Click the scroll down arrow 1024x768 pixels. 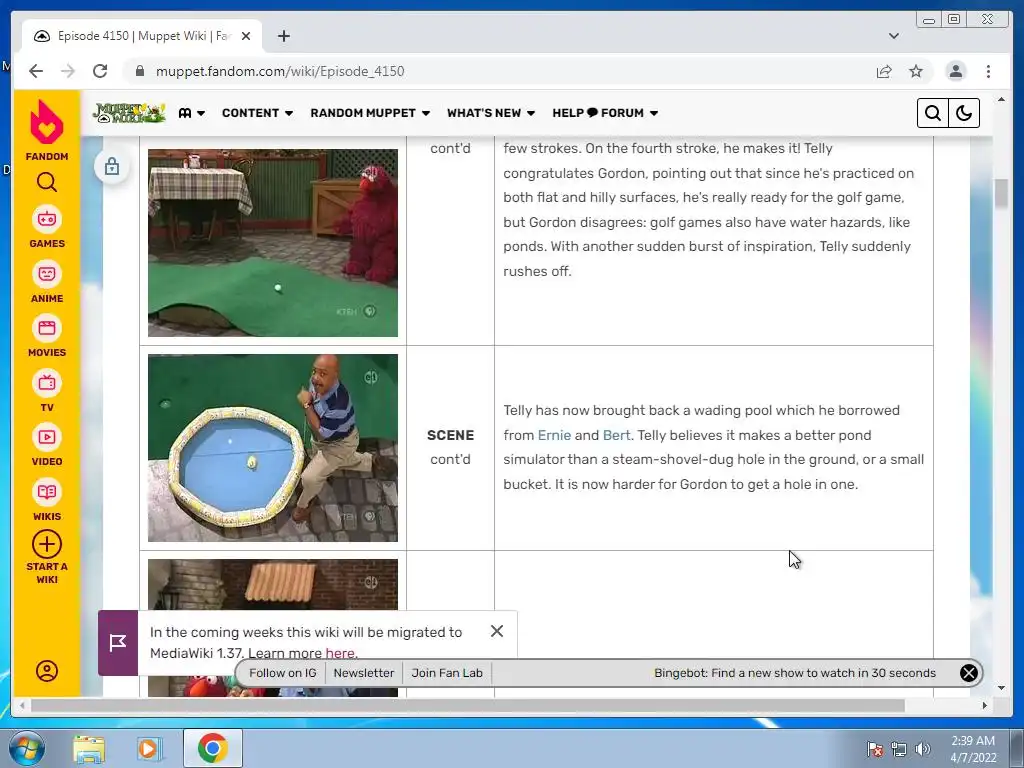pyautogui.click(x=1001, y=688)
